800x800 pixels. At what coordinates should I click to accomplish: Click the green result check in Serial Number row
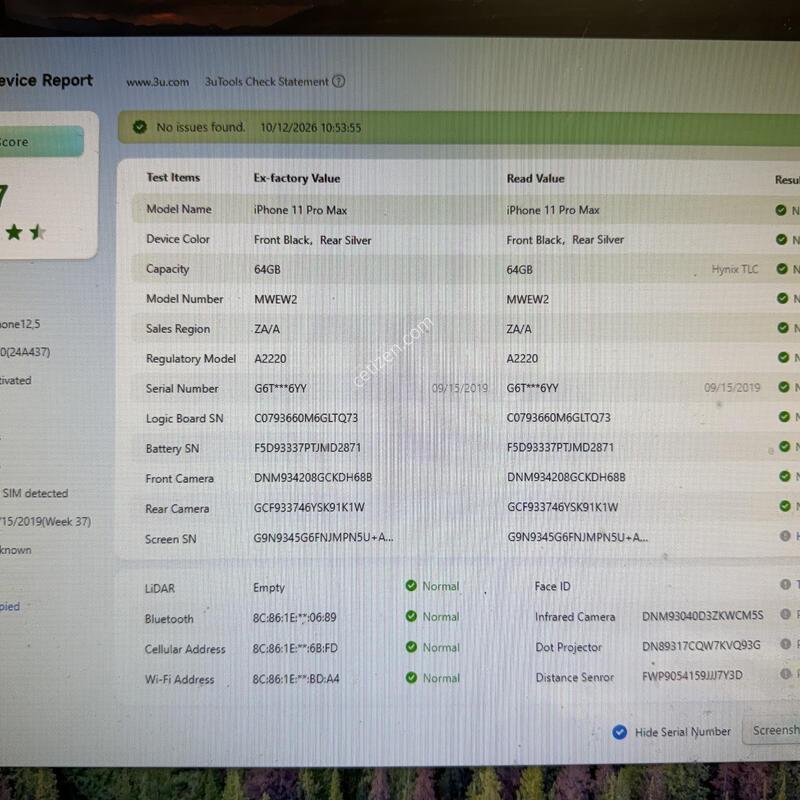784,387
